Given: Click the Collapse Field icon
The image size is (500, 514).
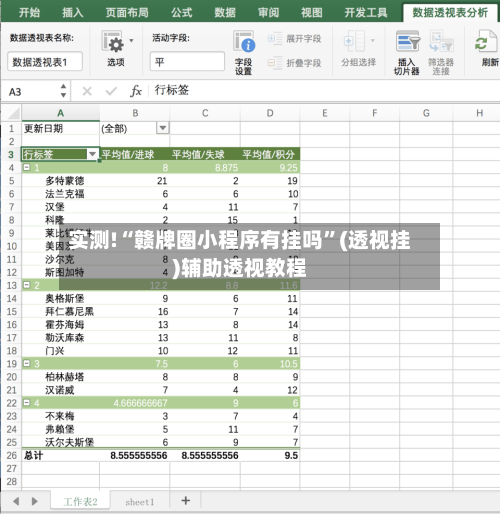Looking at the screenshot, I should [x=275, y=63].
